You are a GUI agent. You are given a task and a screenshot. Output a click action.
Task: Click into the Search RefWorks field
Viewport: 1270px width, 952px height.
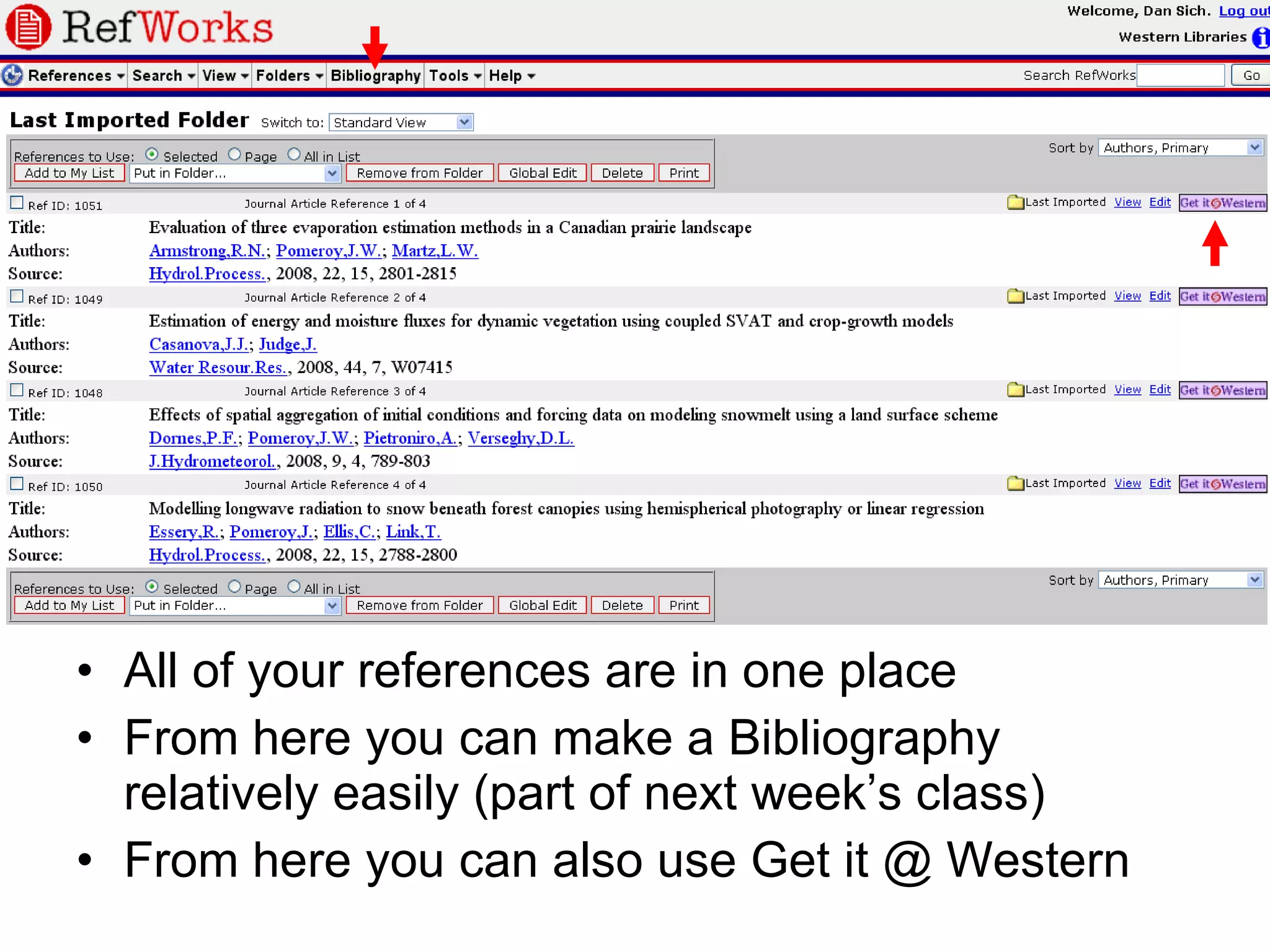[1181, 76]
